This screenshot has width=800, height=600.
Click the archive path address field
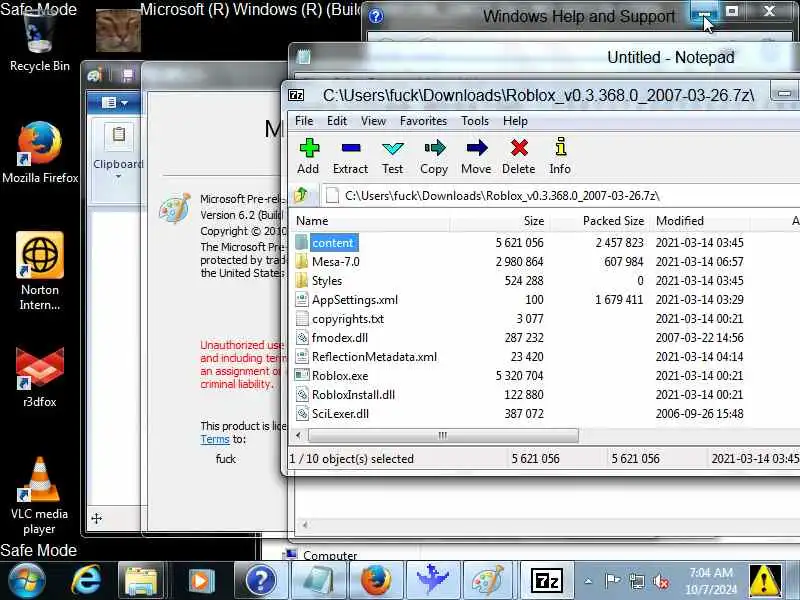coord(560,195)
